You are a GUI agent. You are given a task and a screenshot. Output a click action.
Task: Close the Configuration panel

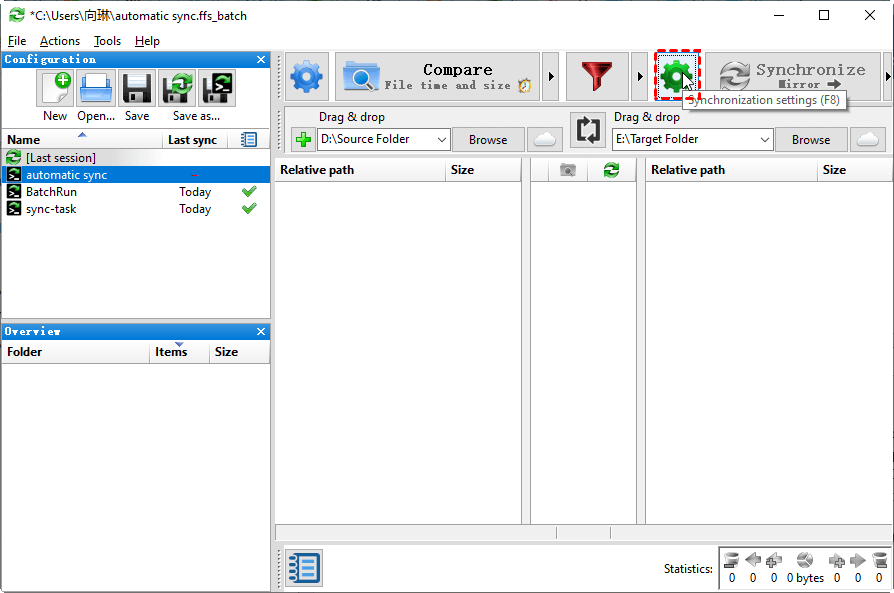click(x=261, y=59)
